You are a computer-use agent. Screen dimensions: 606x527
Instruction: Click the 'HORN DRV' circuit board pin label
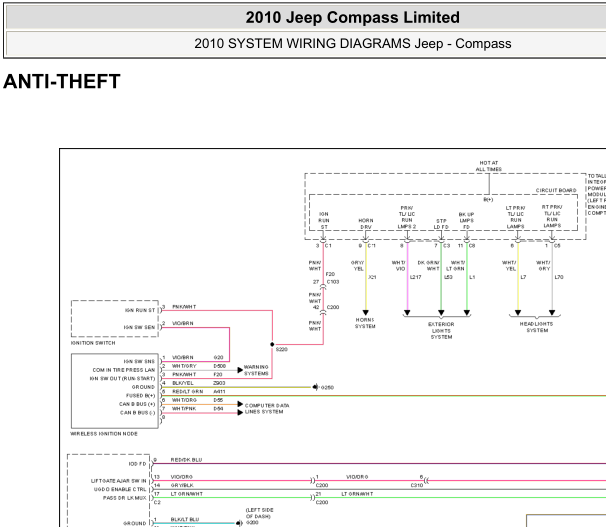(366, 224)
